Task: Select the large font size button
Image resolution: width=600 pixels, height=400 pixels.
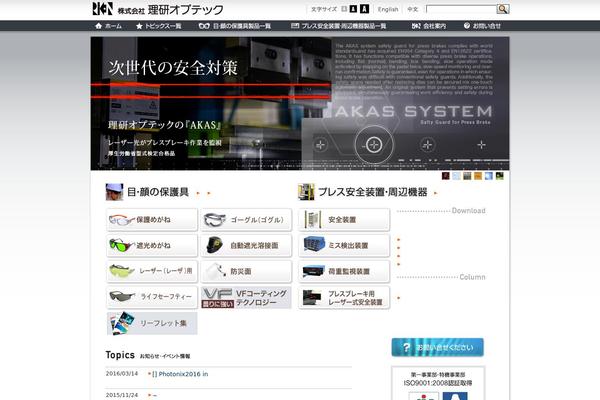Action: point(365,9)
